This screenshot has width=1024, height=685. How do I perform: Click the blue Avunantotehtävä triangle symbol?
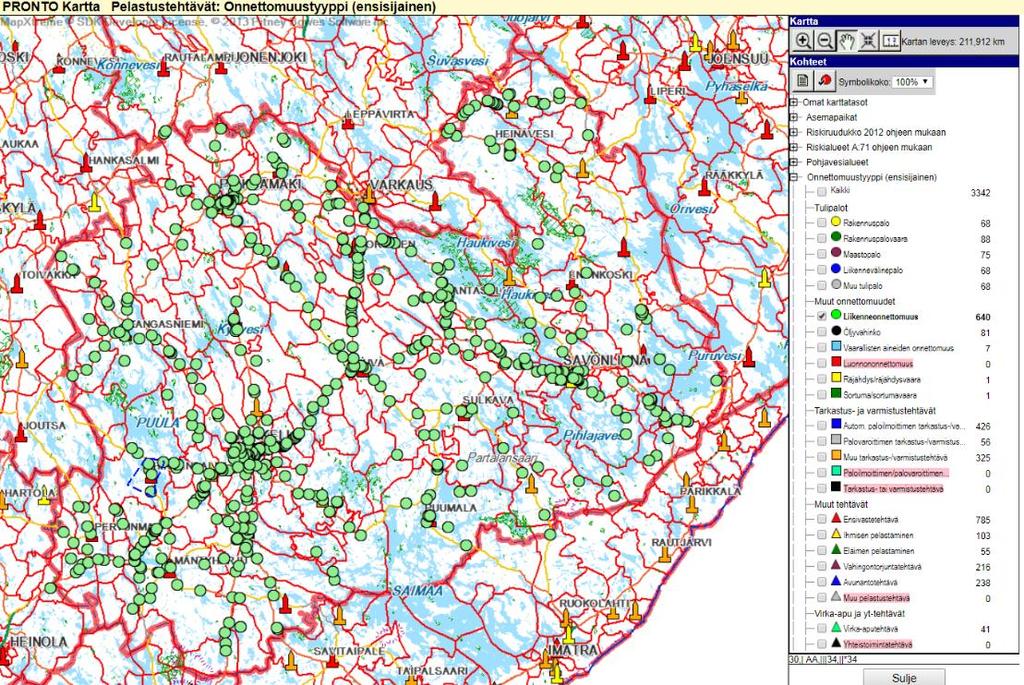836,581
